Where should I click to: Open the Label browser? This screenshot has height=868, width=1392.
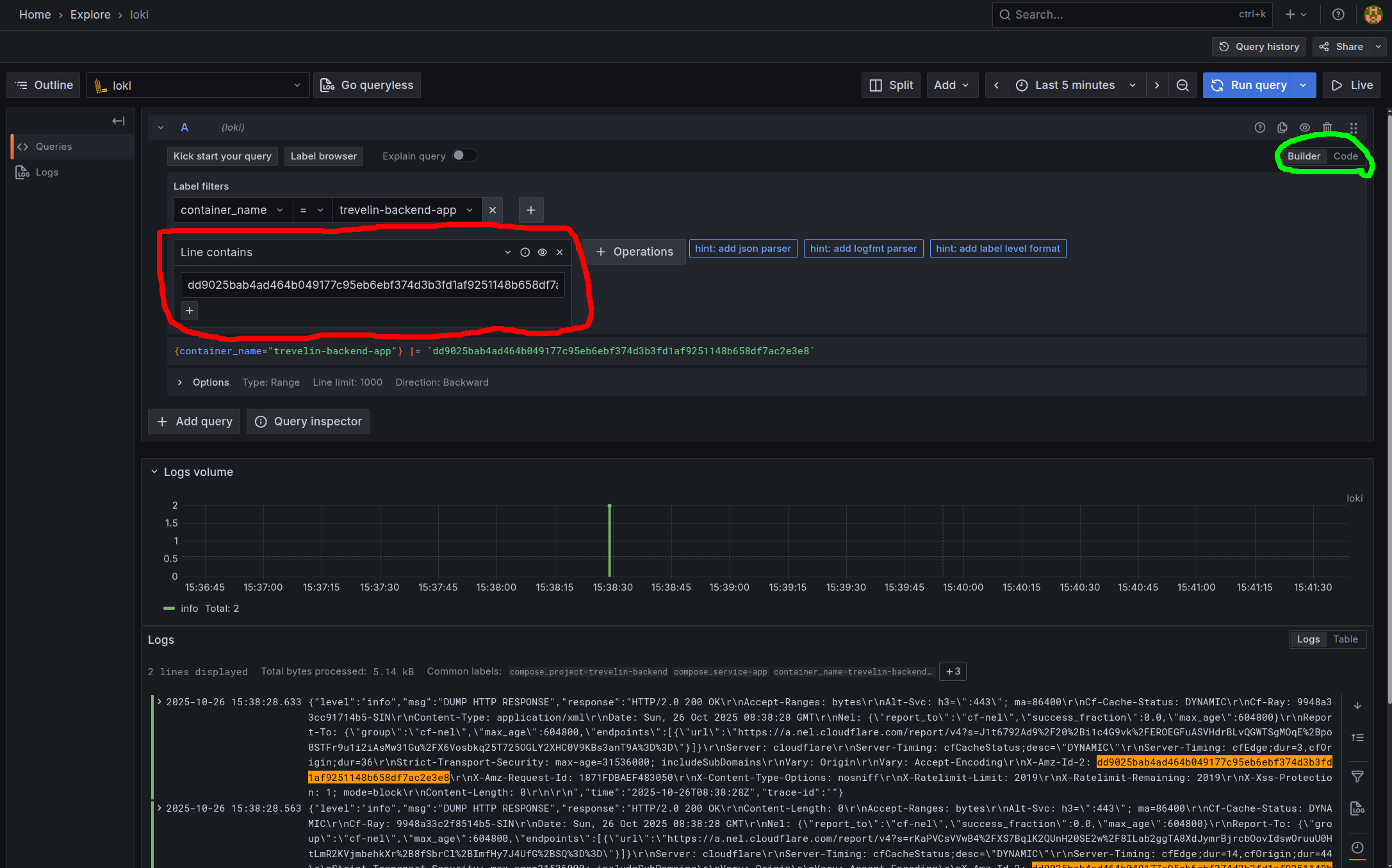[323, 156]
